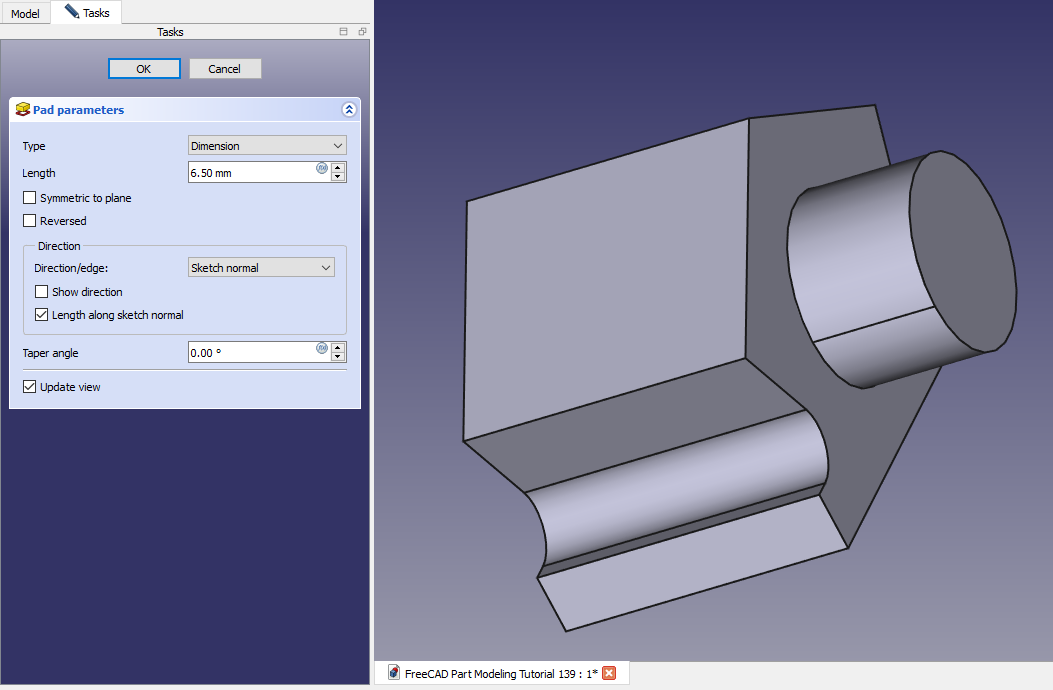Open expression editor in the Length field
The width and height of the screenshot is (1053, 690).
[322, 168]
